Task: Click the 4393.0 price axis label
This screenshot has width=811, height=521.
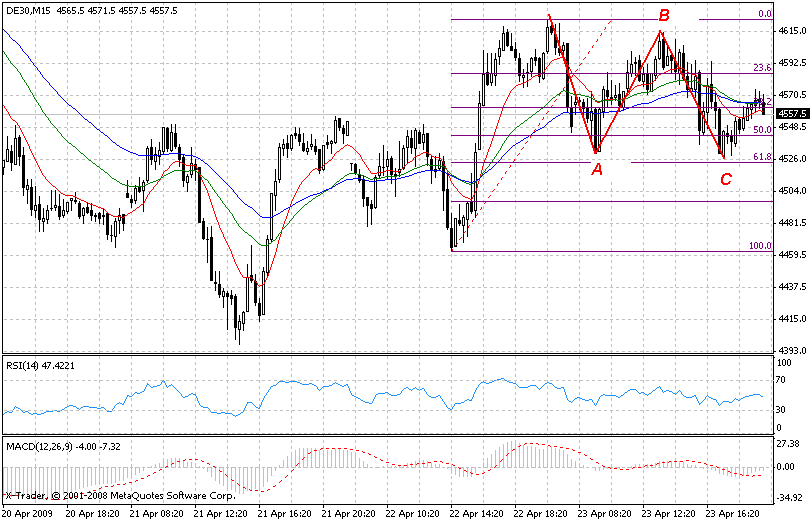Action: click(x=792, y=351)
